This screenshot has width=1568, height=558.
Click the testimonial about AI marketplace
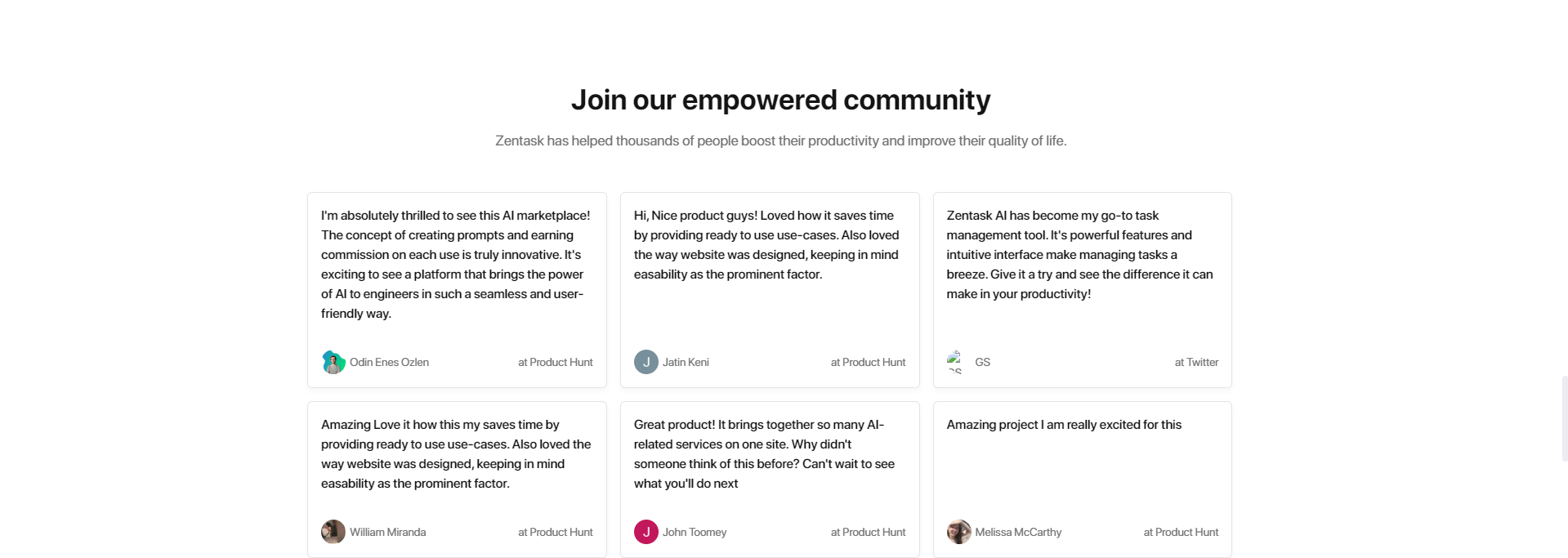(x=457, y=290)
